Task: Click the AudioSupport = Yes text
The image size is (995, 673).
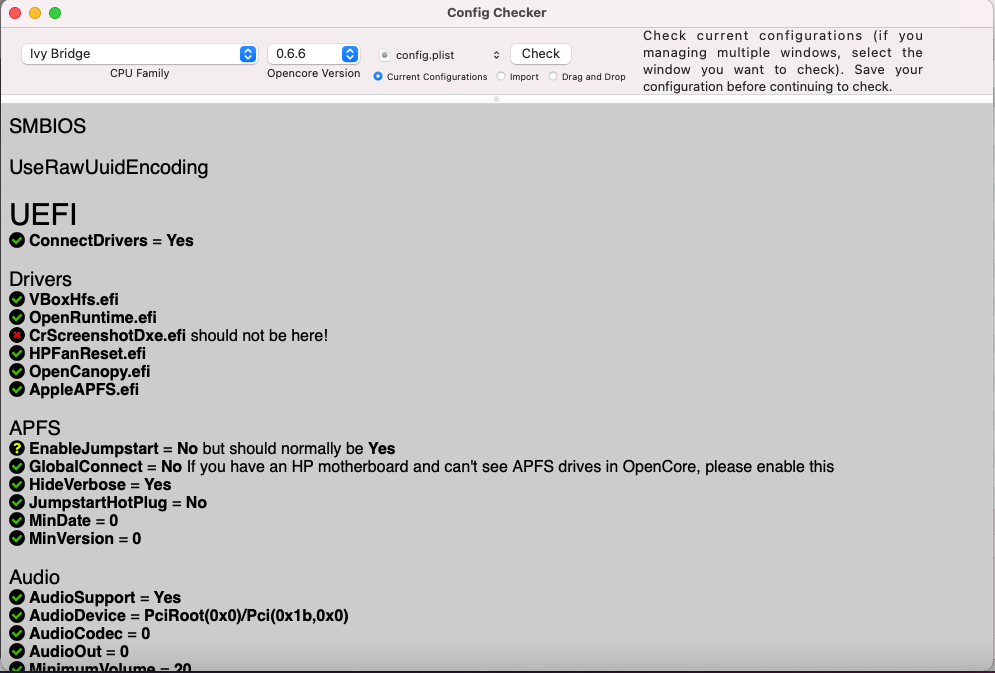Action: [x=105, y=598]
